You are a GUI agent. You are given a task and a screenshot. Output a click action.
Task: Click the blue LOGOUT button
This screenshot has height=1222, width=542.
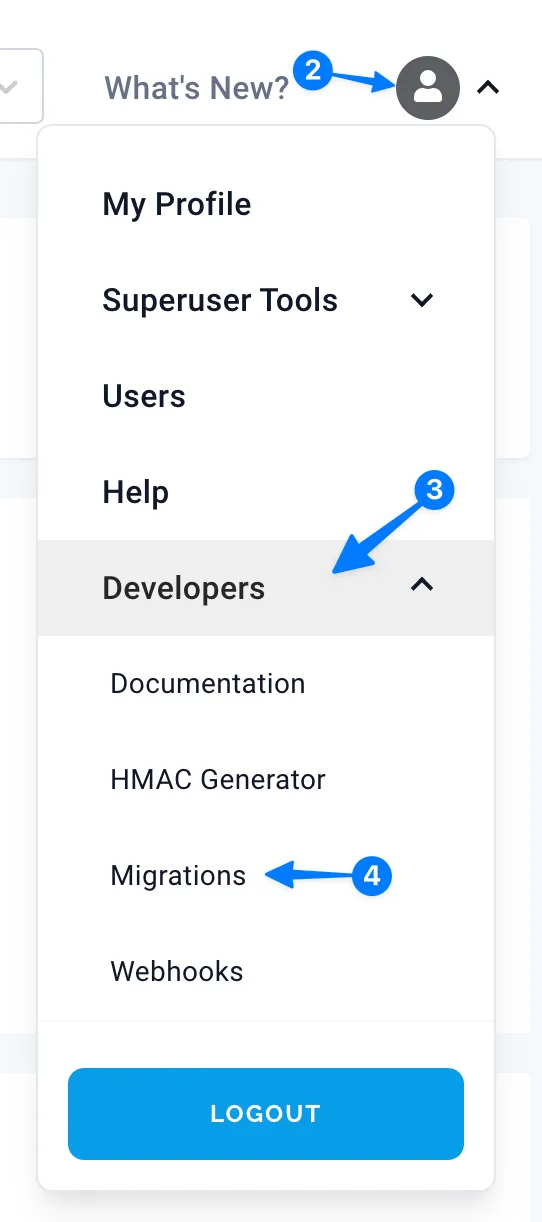click(266, 1114)
